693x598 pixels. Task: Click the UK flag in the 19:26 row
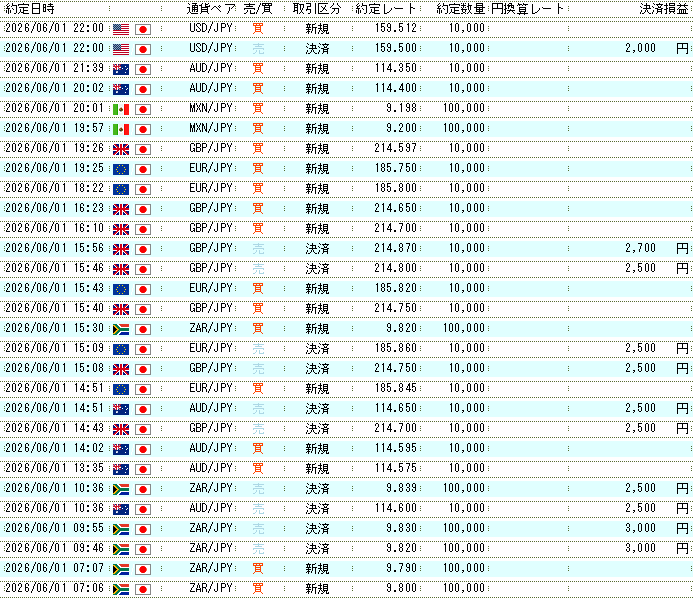click(121, 149)
